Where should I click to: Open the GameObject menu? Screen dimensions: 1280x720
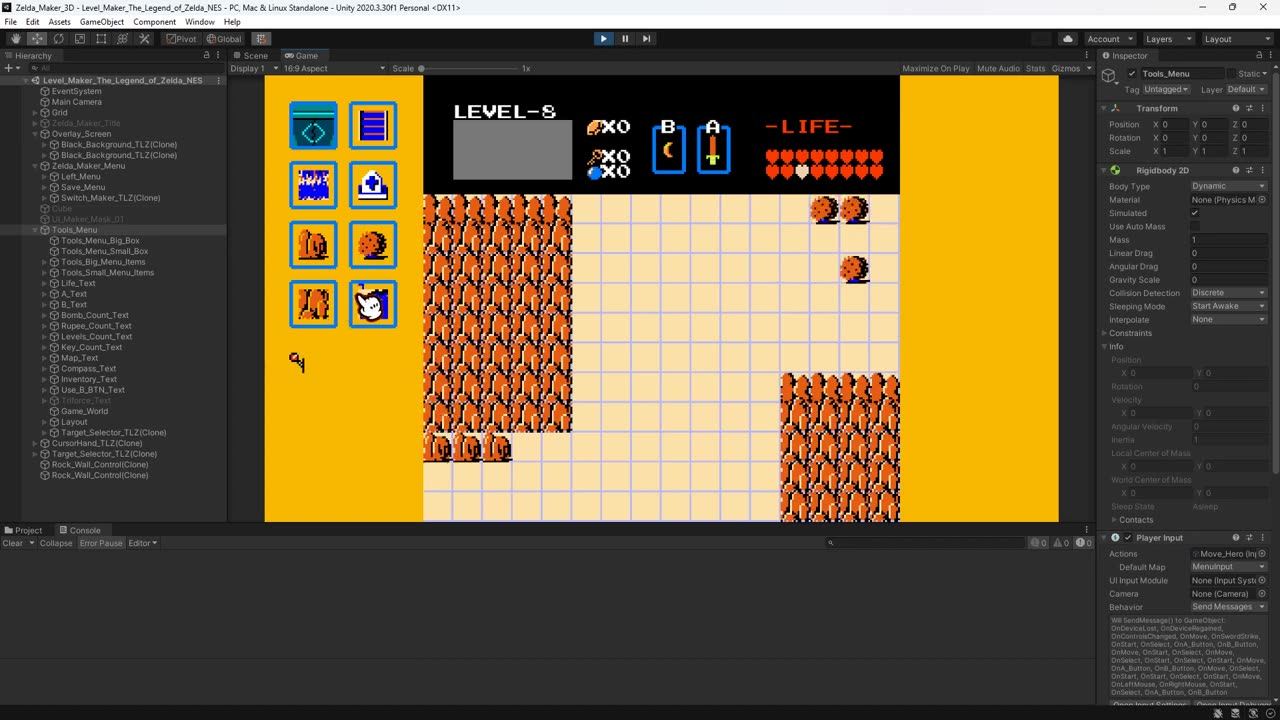(x=102, y=22)
